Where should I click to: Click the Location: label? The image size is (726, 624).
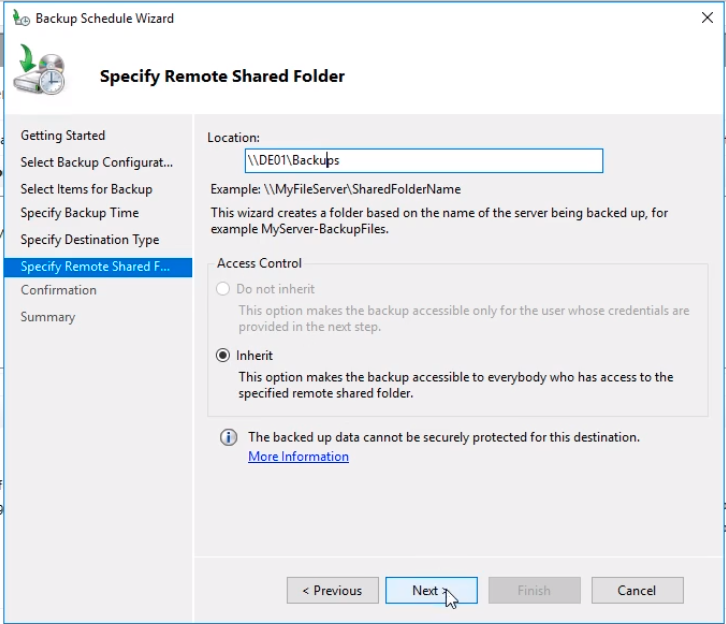233,137
